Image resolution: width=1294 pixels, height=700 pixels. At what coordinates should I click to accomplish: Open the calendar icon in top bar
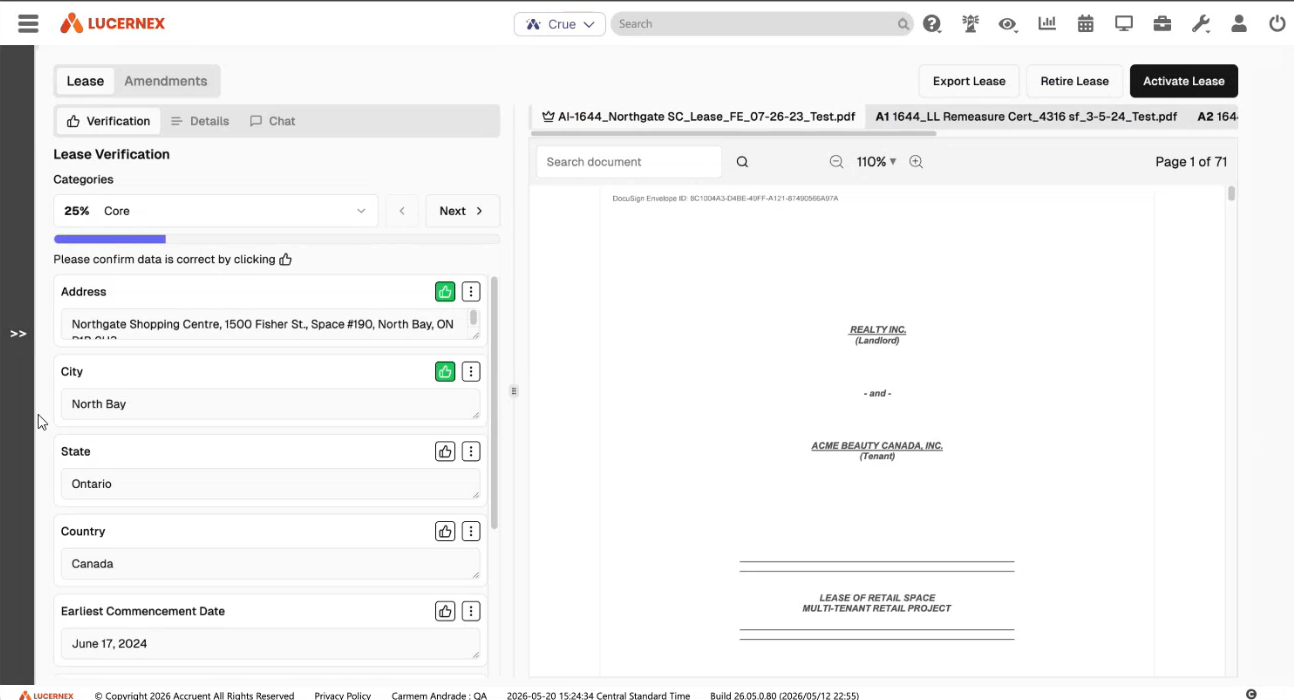[x=1085, y=24]
